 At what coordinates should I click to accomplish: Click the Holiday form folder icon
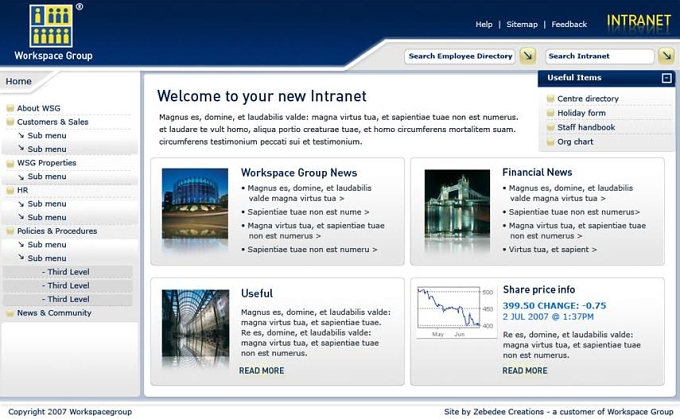(550, 113)
